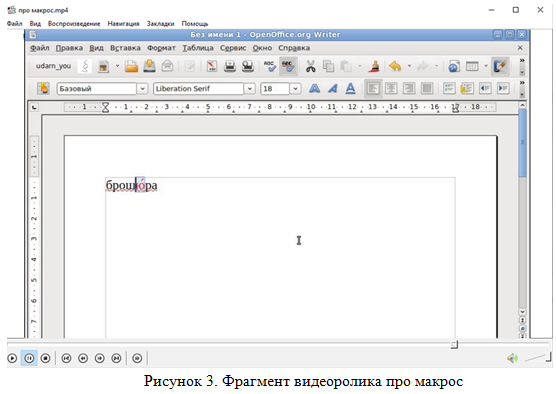Open the font size dropdown showing 18
The height and width of the screenshot is (394, 556).
click(x=295, y=89)
